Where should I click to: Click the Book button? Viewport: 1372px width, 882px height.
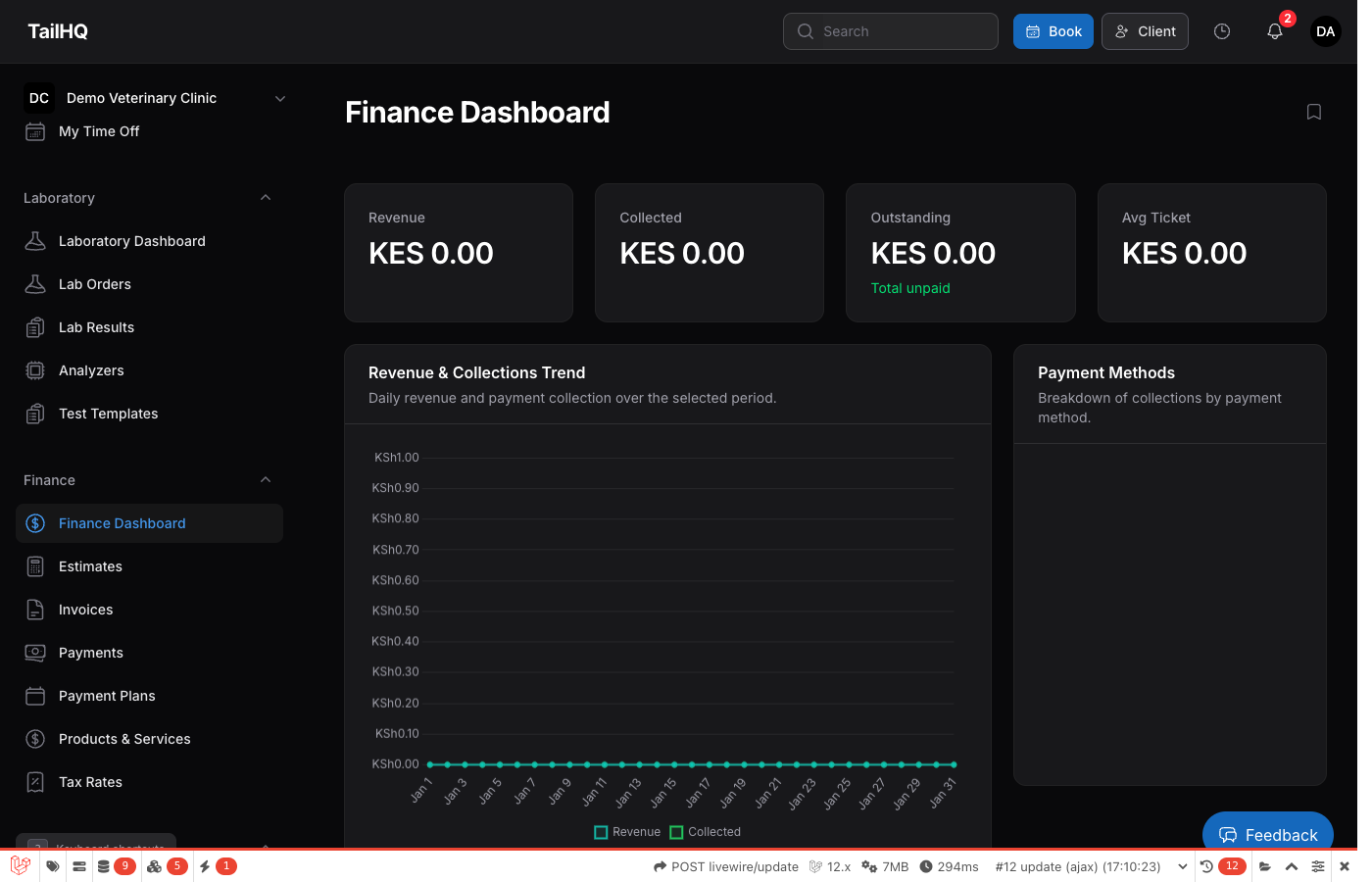[1053, 31]
